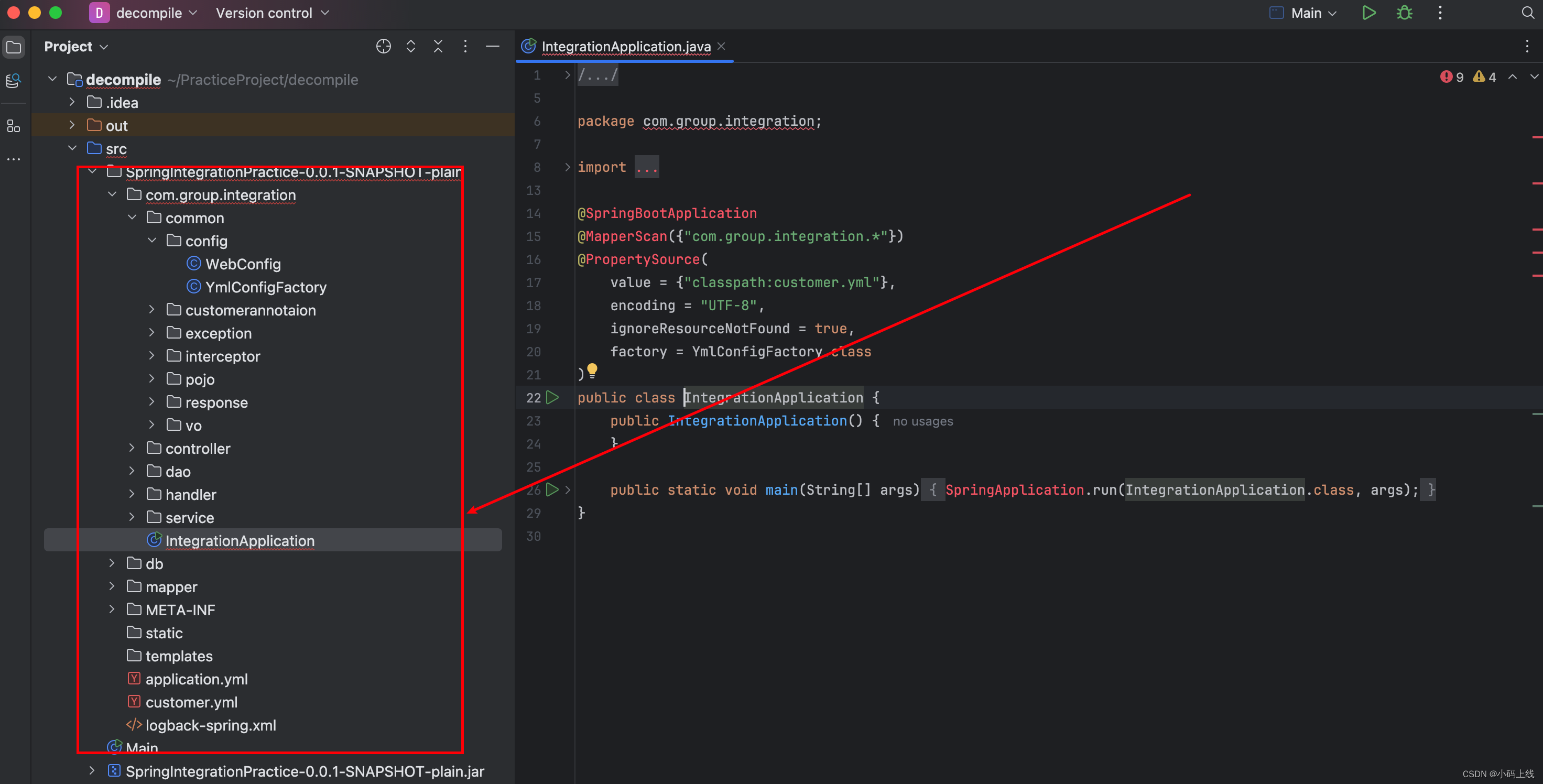The image size is (1543, 784).
Task: Open the Structure tool window icon
Action: click(13, 126)
